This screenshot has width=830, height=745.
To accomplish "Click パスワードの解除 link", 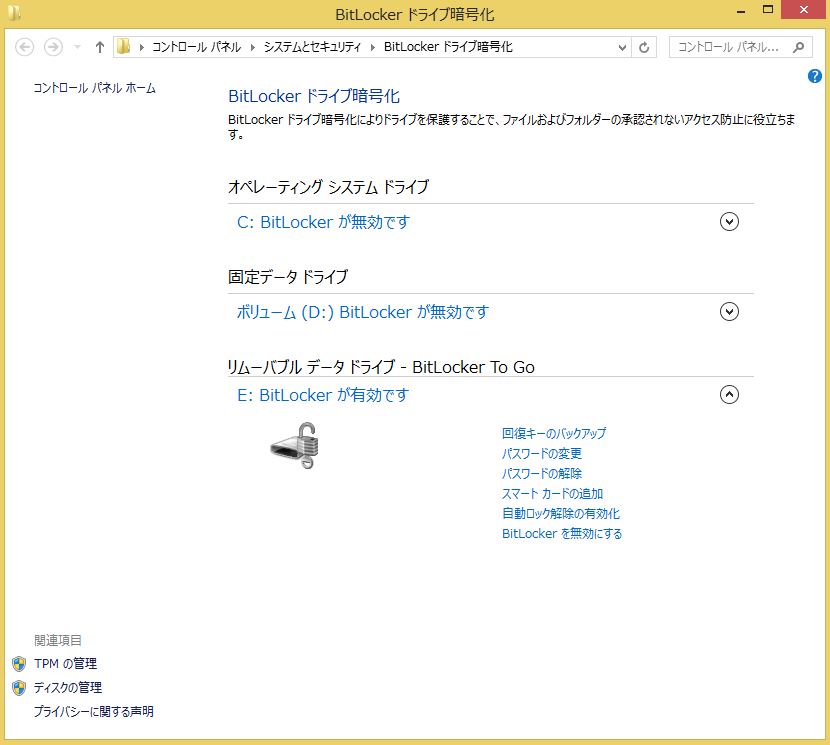I will click(542, 473).
